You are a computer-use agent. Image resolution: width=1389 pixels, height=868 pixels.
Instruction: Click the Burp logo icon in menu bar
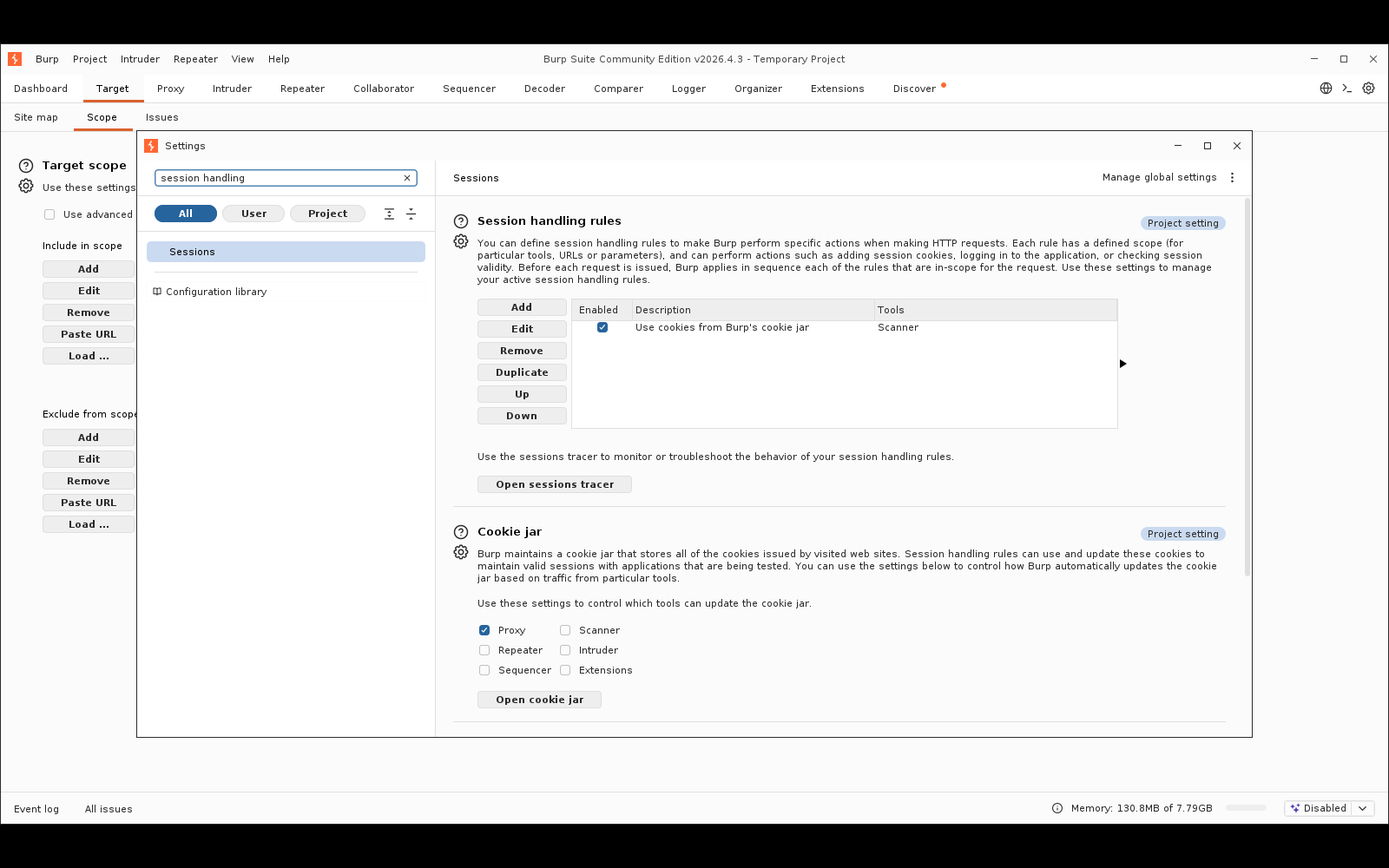pyautogui.click(x=15, y=59)
